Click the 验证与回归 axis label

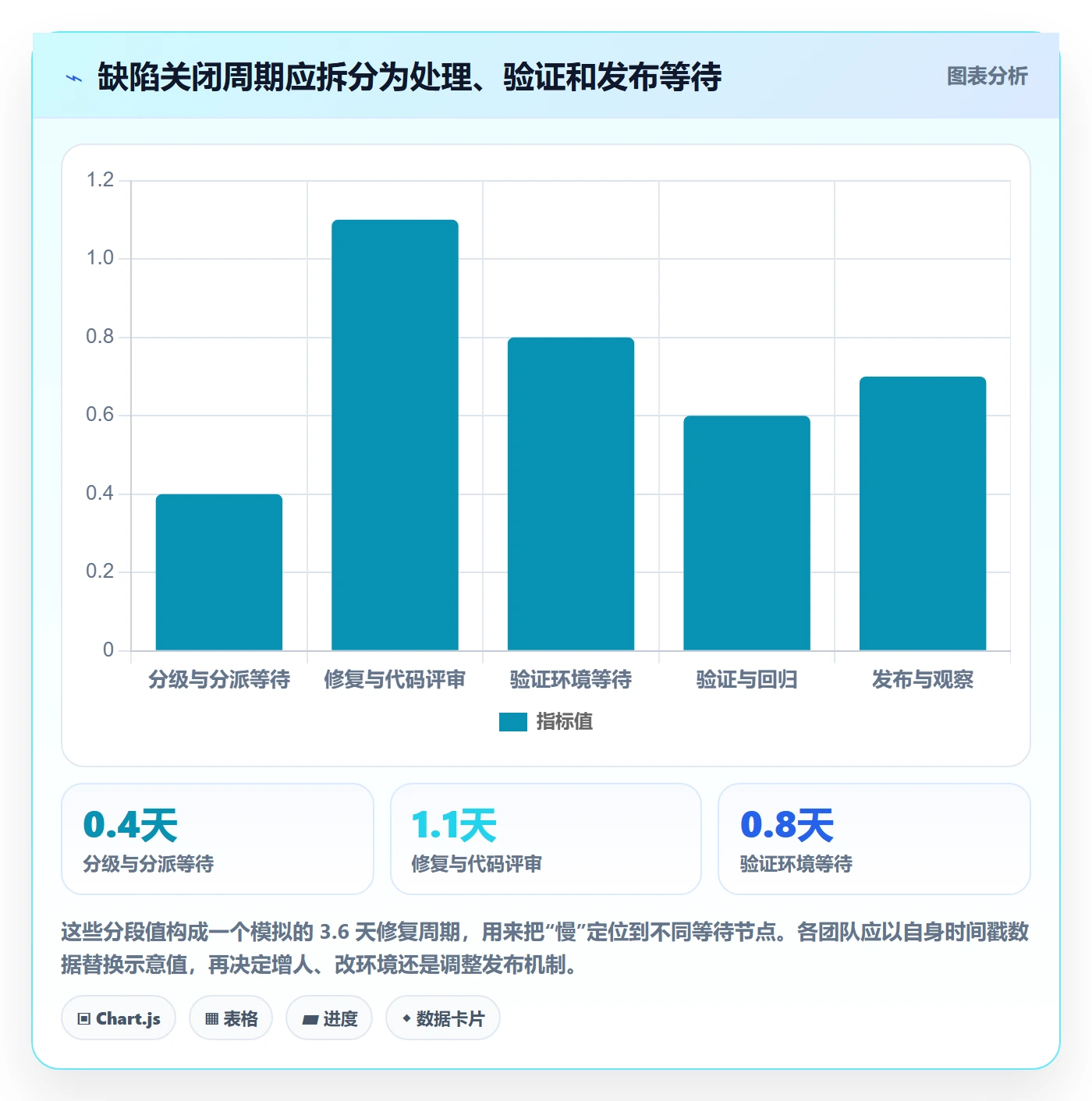(x=746, y=680)
